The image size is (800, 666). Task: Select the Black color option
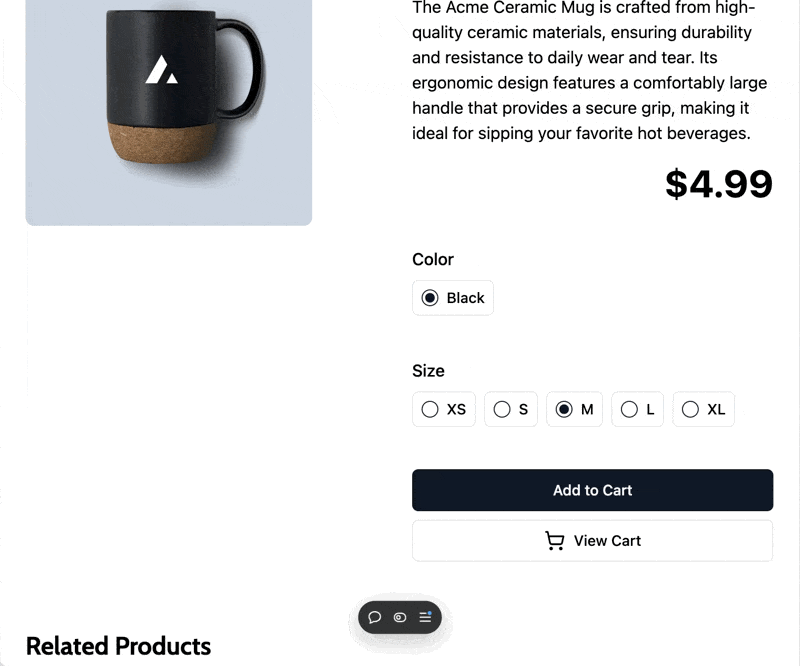[453, 298]
